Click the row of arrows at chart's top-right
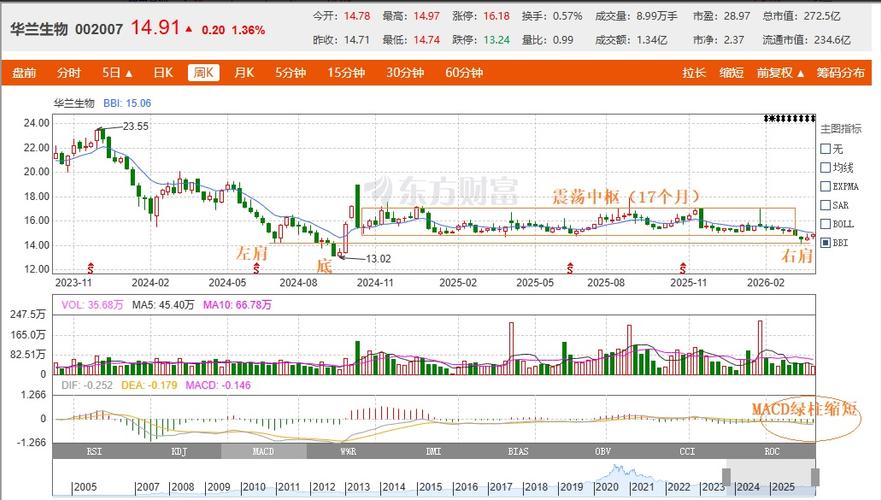This screenshot has height=500, width=881. (789, 119)
